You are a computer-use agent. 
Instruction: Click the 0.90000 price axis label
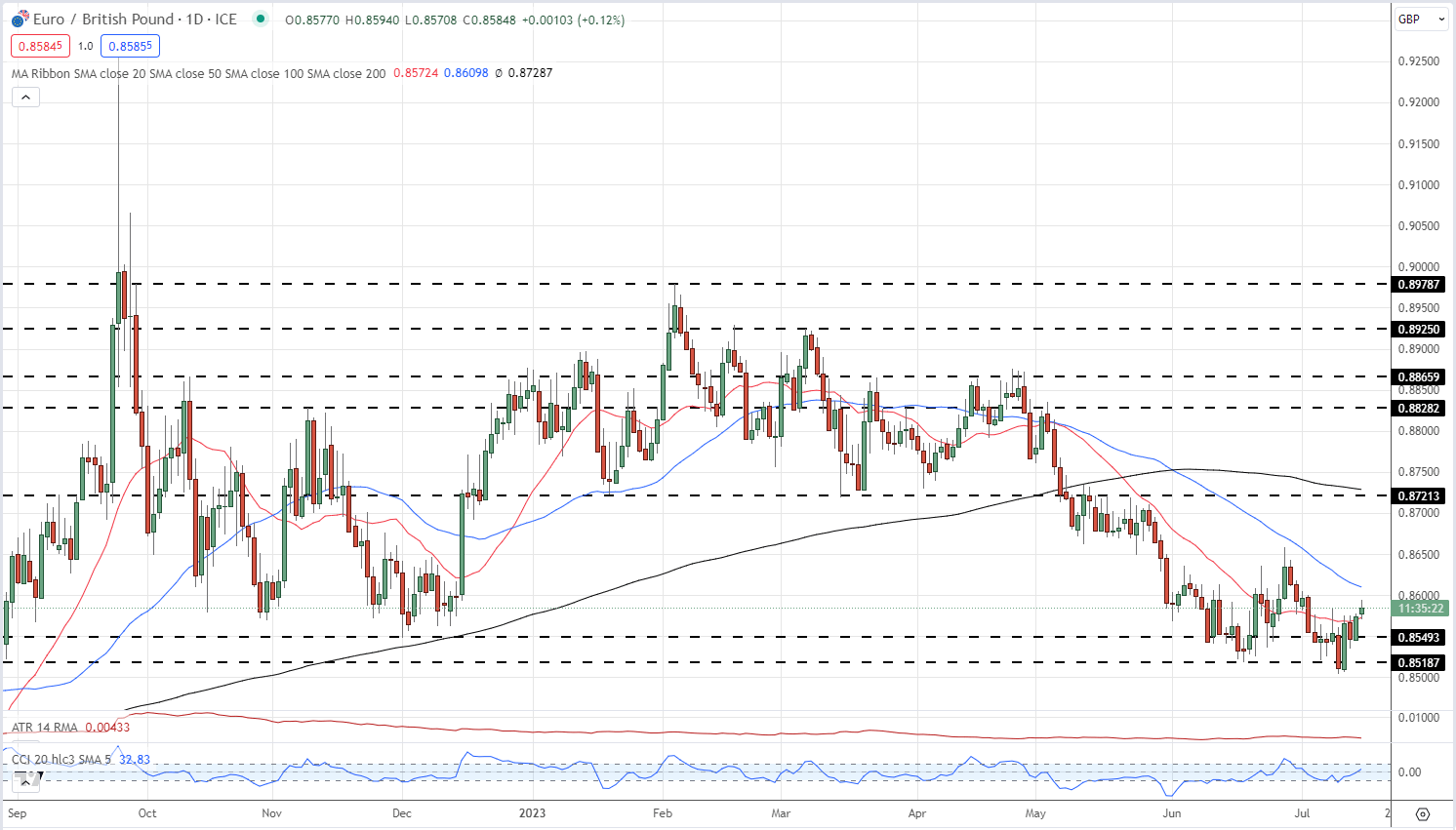(x=1419, y=267)
